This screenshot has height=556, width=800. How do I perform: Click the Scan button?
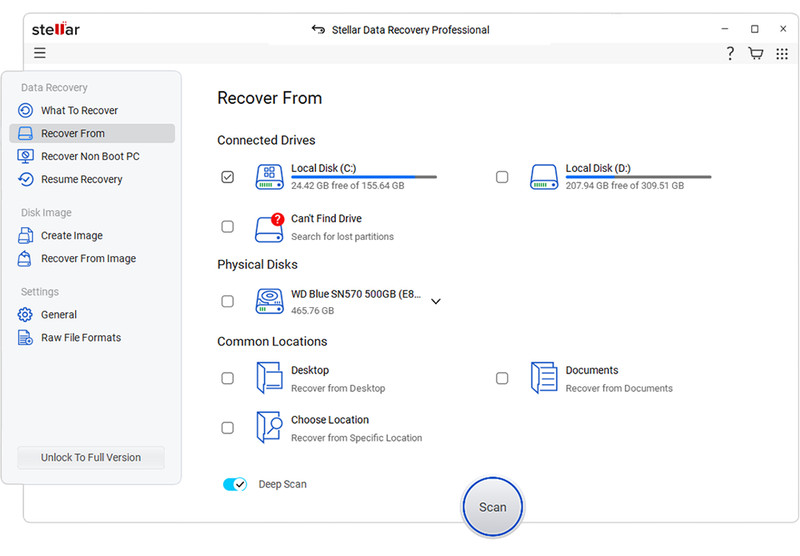tap(492, 507)
